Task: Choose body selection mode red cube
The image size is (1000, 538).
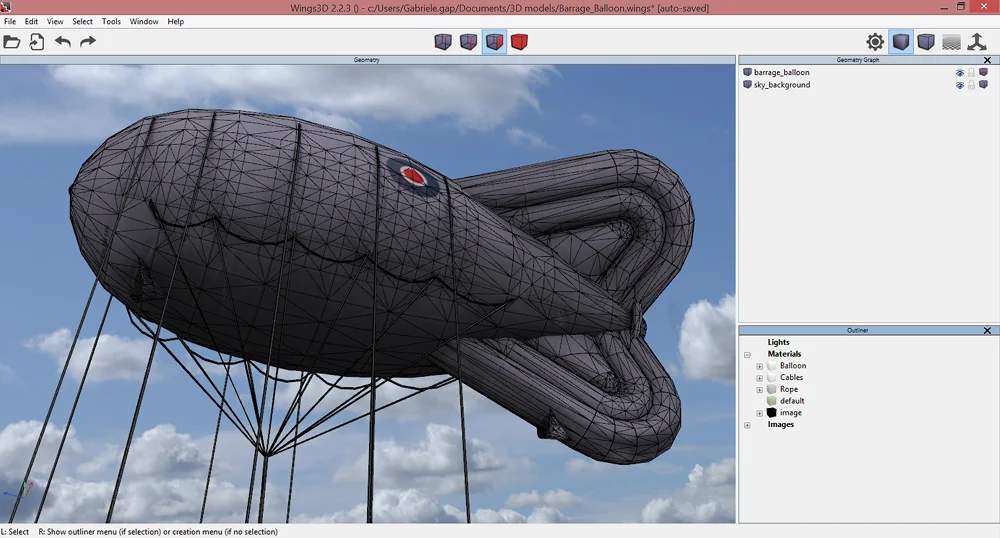Action: (519, 42)
